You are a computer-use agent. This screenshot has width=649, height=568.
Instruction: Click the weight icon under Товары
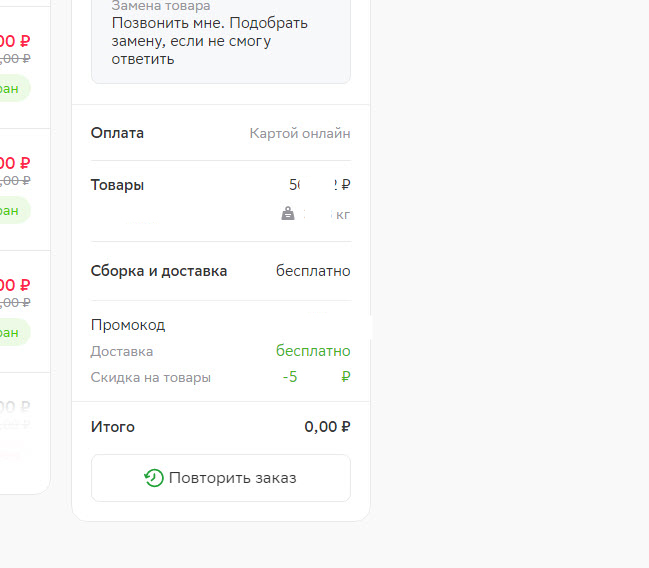click(288, 214)
